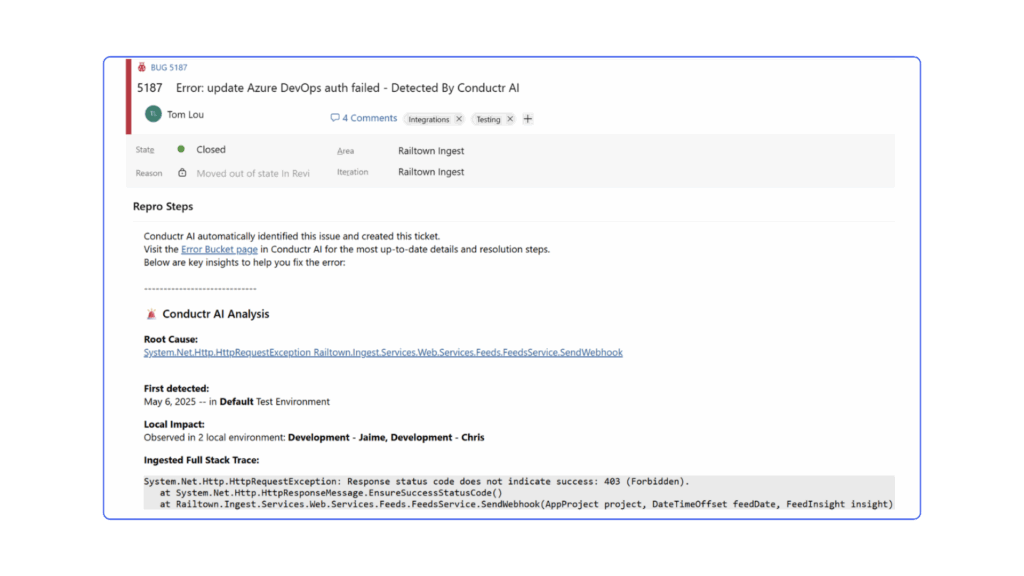Open the Error Bucket page link
Image resolution: width=1024 pixels, height=576 pixels.
219,249
